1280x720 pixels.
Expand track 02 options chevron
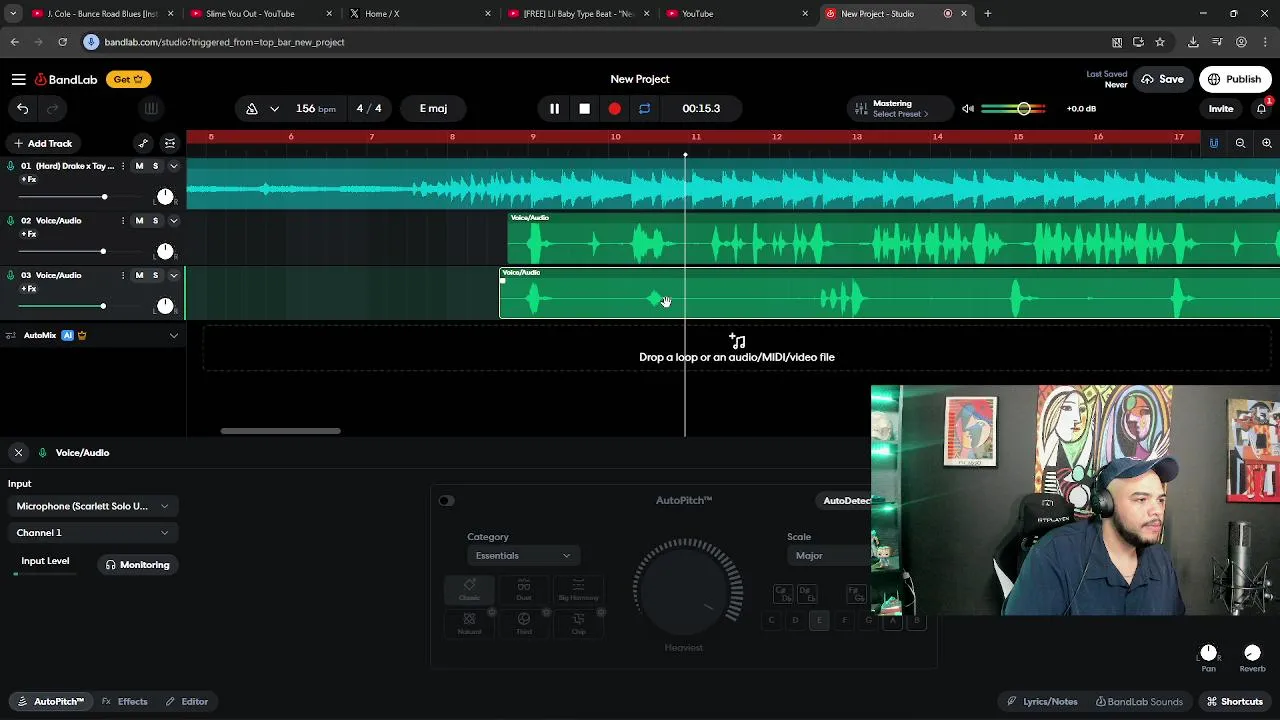(x=173, y=221)
